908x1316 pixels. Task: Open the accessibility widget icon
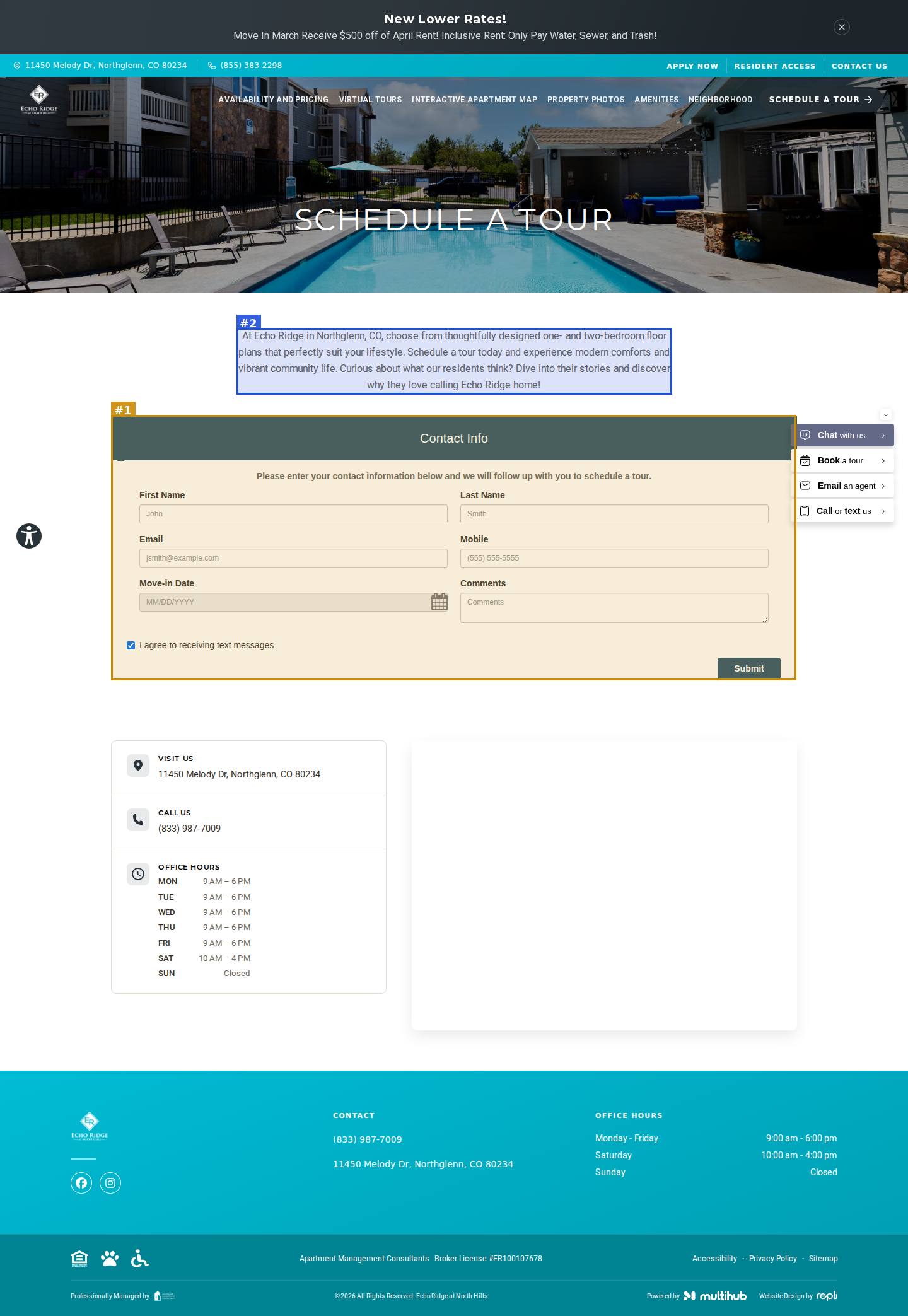29,536
